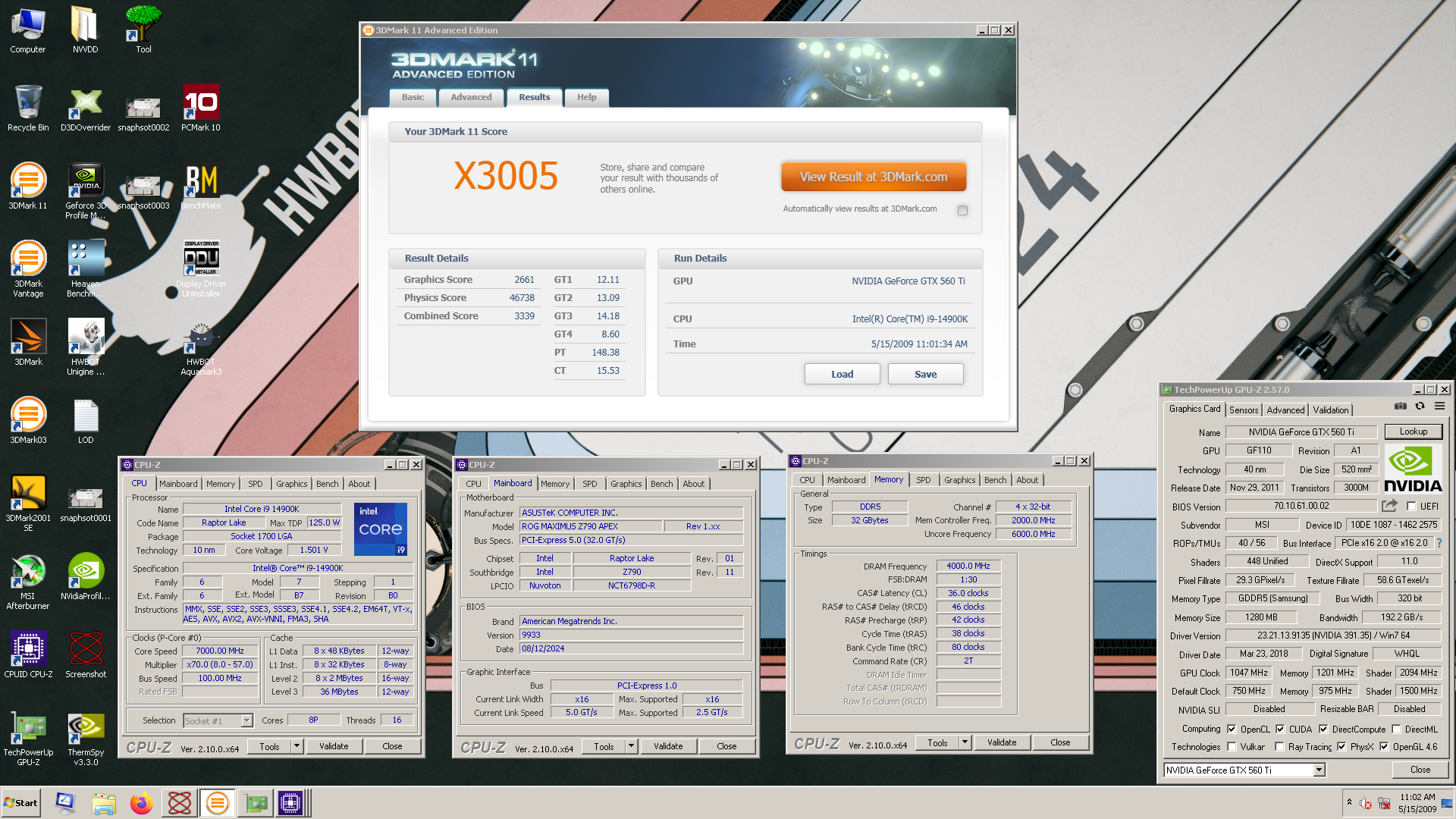The height and width of the screenshot is (819, 1456).
Task: Click GPU-Z refresh icon
Action: 1420,407
